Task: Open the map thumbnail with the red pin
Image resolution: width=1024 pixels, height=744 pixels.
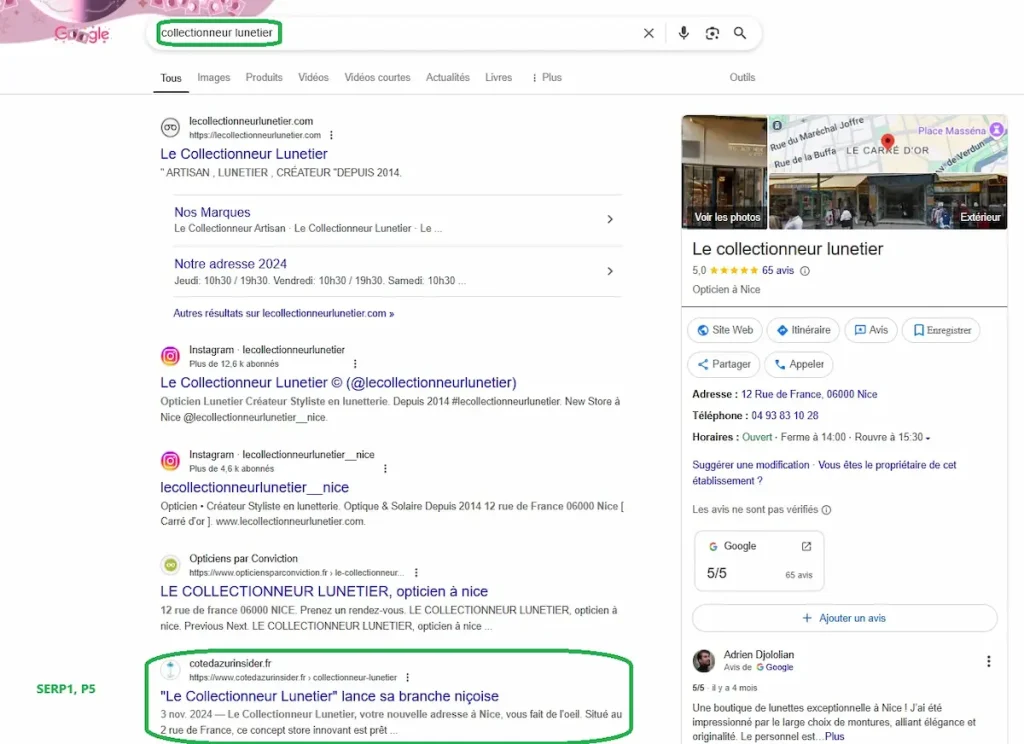Action: pyautogui.click(x=888, y=144)
